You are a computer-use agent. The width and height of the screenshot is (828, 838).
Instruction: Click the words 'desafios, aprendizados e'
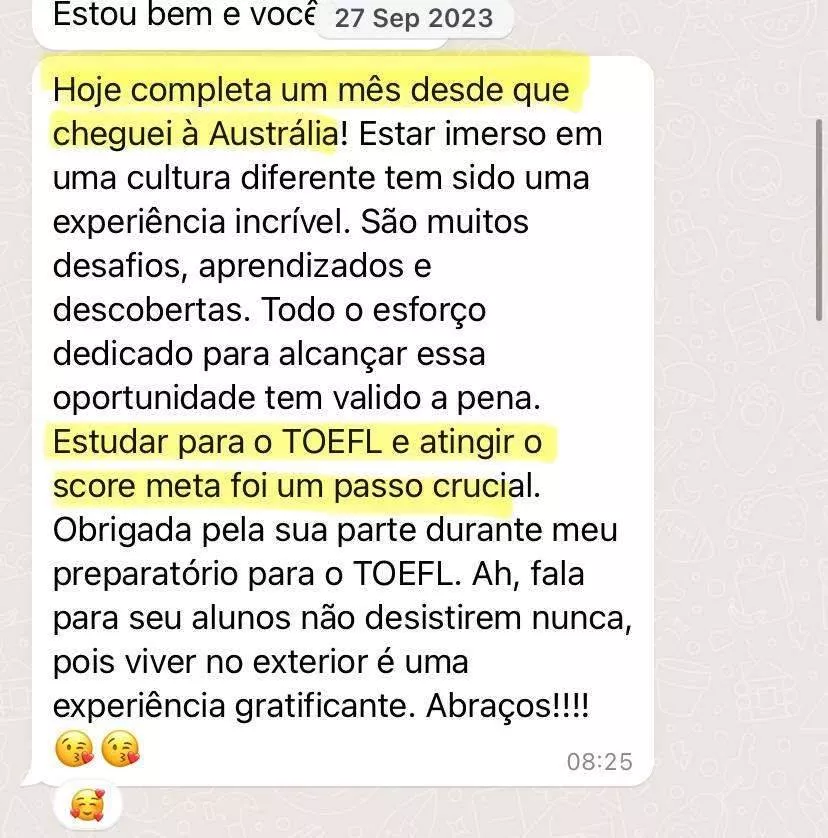point(242,266)
